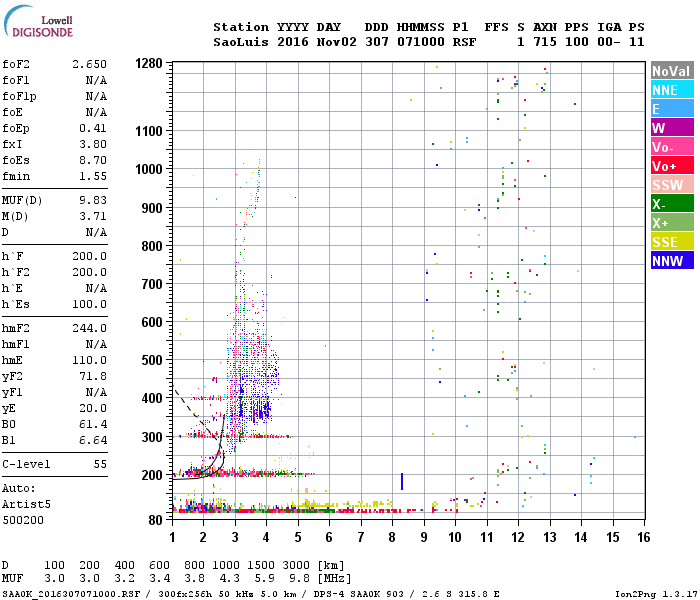Click the 80 km height axis label
Image resolution: width=700 pixels, height=600 pixels.
coord(155,520)
